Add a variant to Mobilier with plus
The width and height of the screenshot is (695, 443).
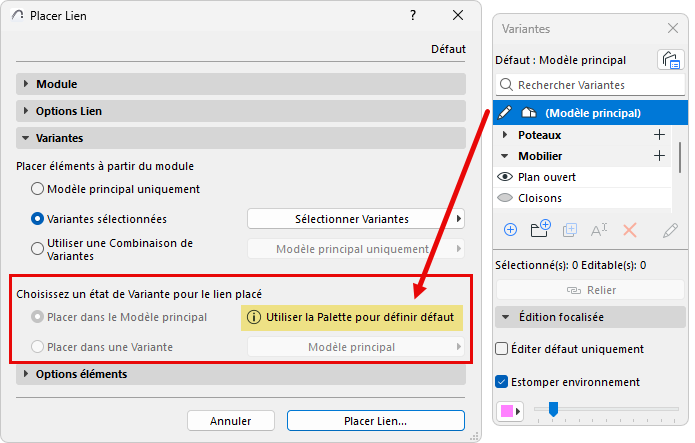point(659,156)
